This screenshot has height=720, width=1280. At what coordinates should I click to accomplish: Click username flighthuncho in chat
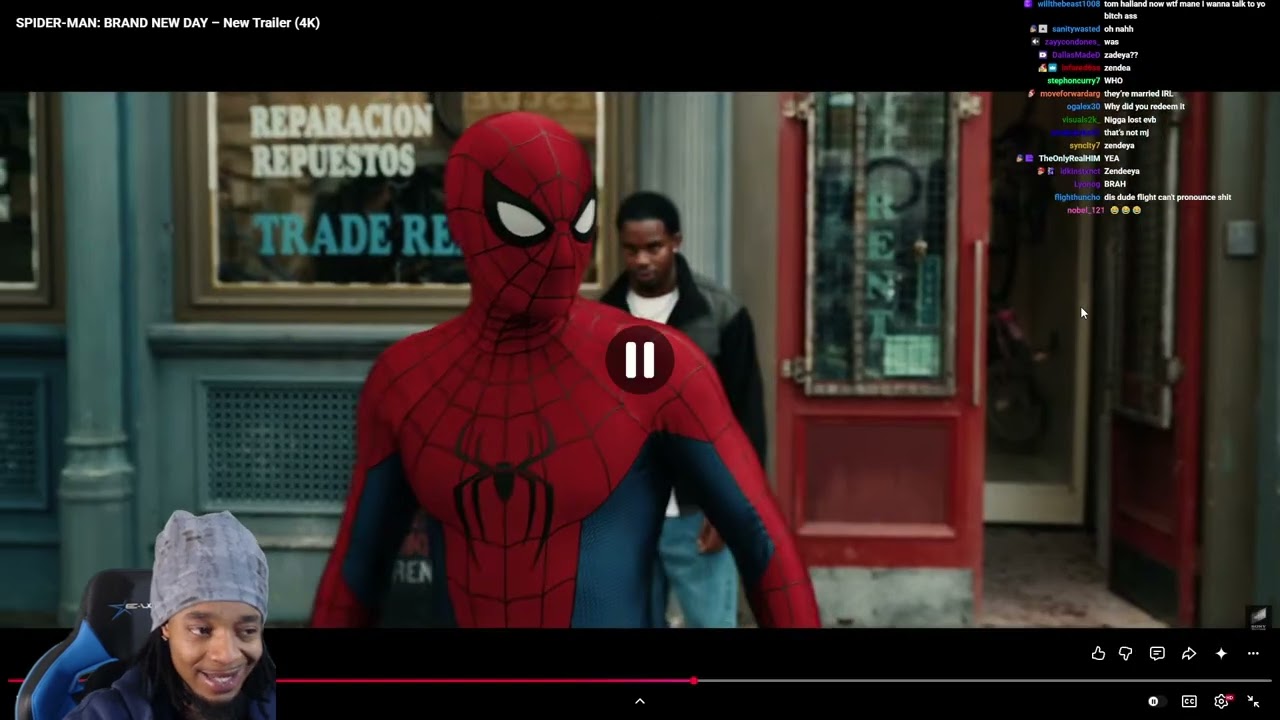coord(1077,198)
